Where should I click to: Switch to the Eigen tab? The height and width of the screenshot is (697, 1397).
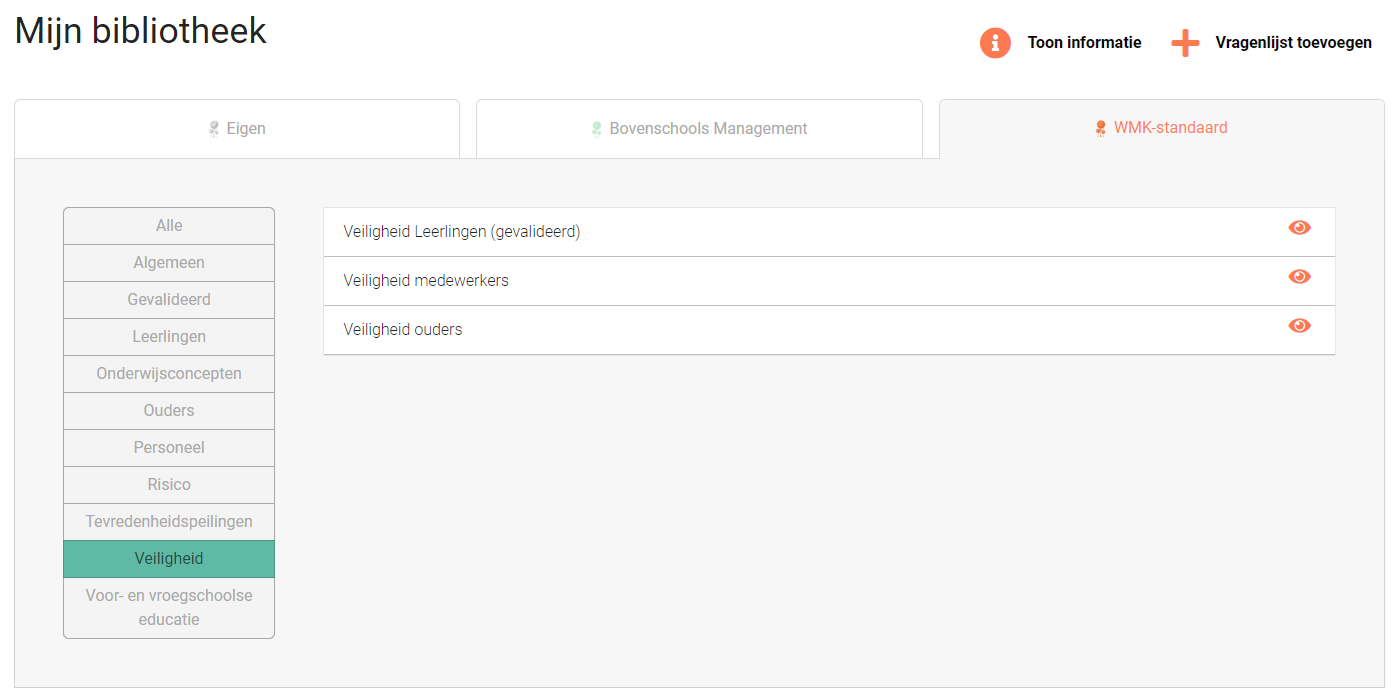pos(237,129)
